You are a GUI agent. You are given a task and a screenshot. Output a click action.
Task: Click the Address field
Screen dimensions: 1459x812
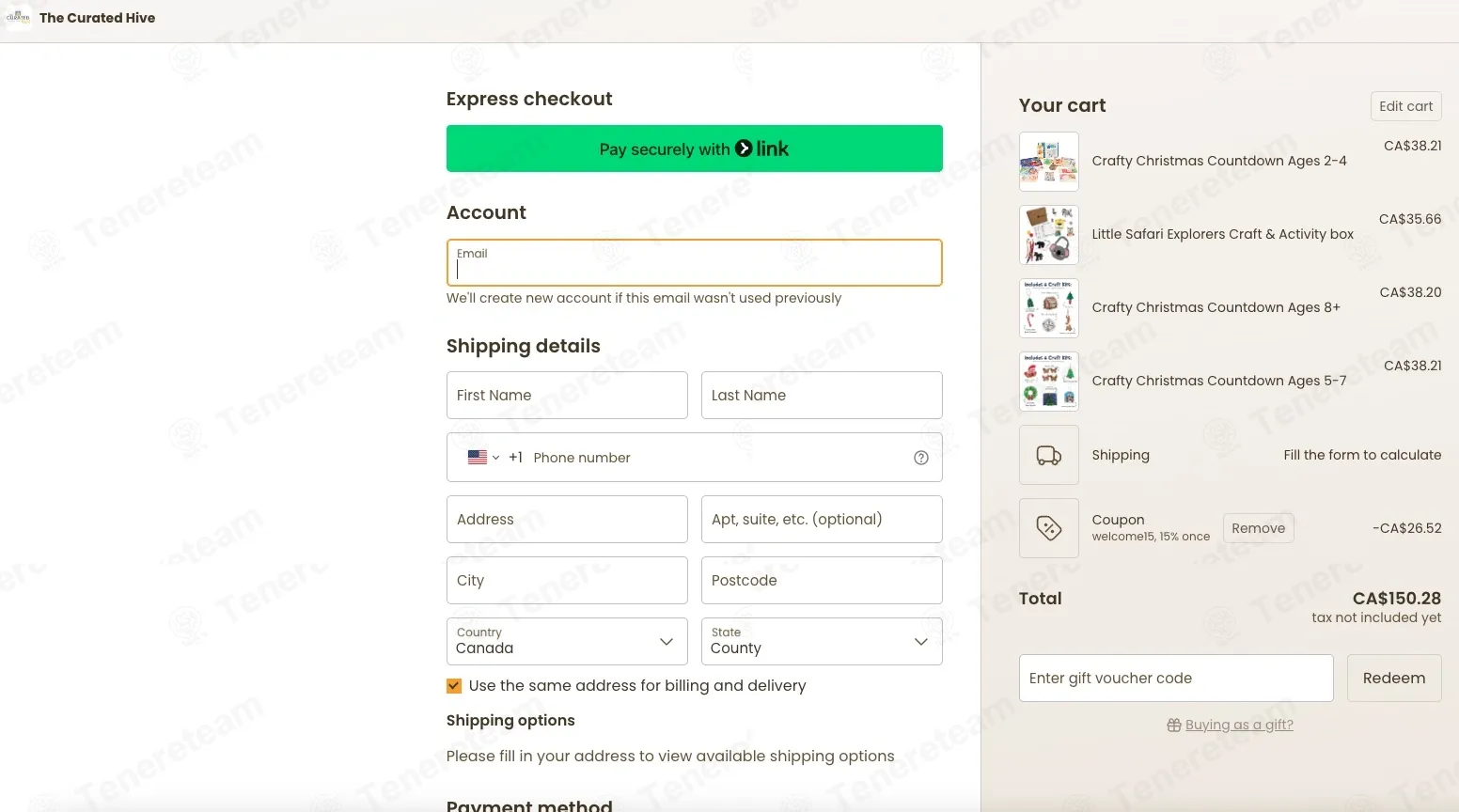coord(567,519)
